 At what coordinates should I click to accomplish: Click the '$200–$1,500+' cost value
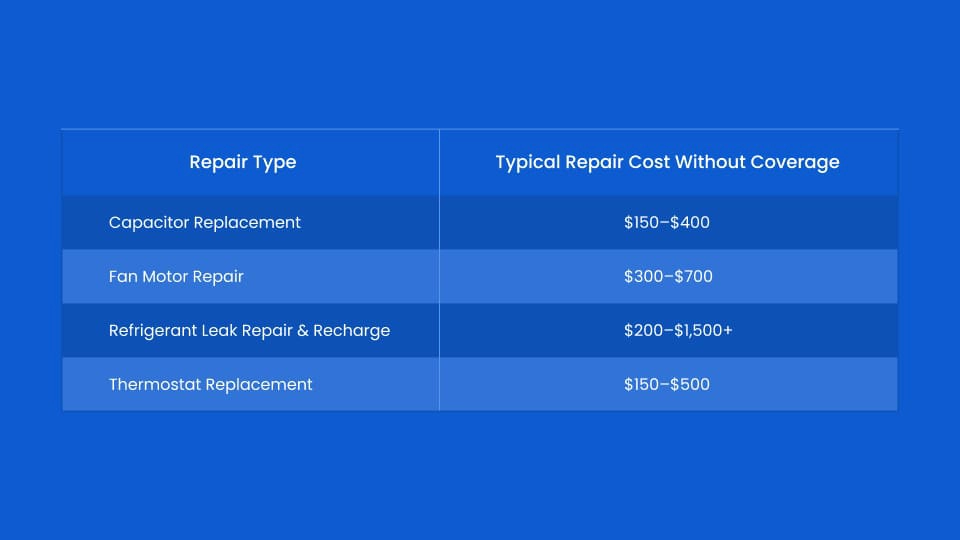click(x=678, y=331)
